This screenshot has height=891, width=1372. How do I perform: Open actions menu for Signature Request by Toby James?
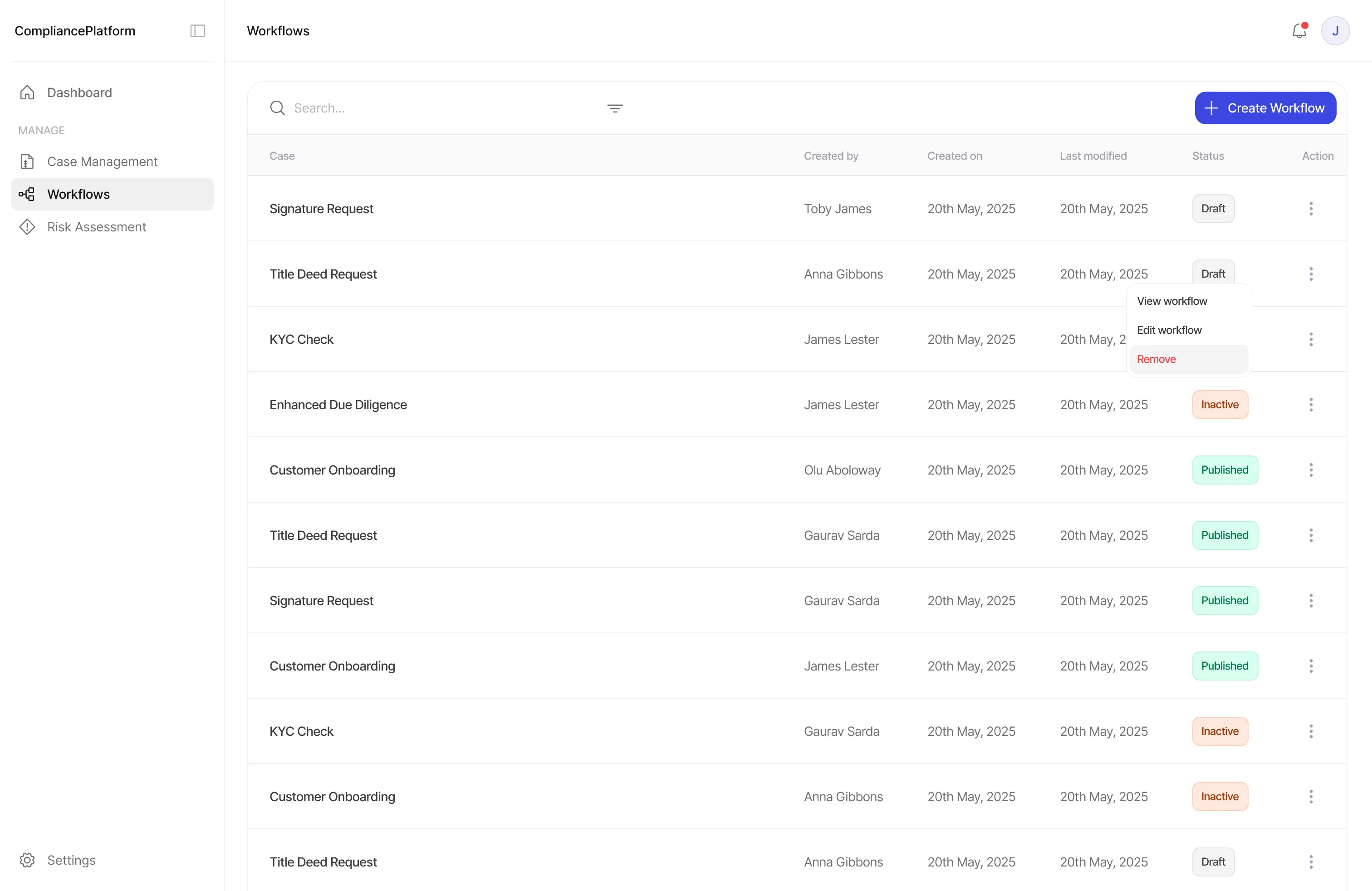pyautogui.click(x=1311, y=208)
